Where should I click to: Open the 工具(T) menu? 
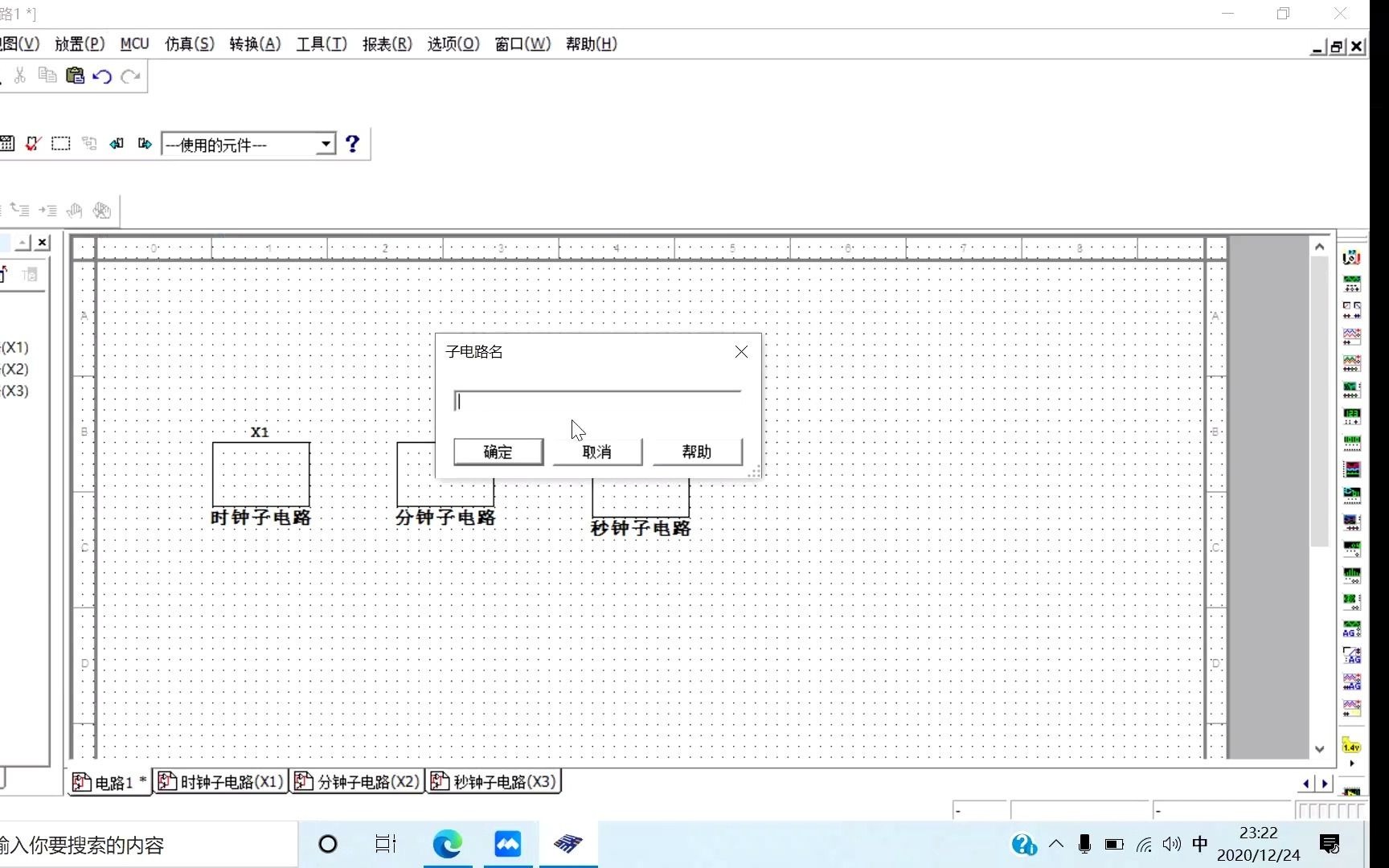[x=322, y=44]
